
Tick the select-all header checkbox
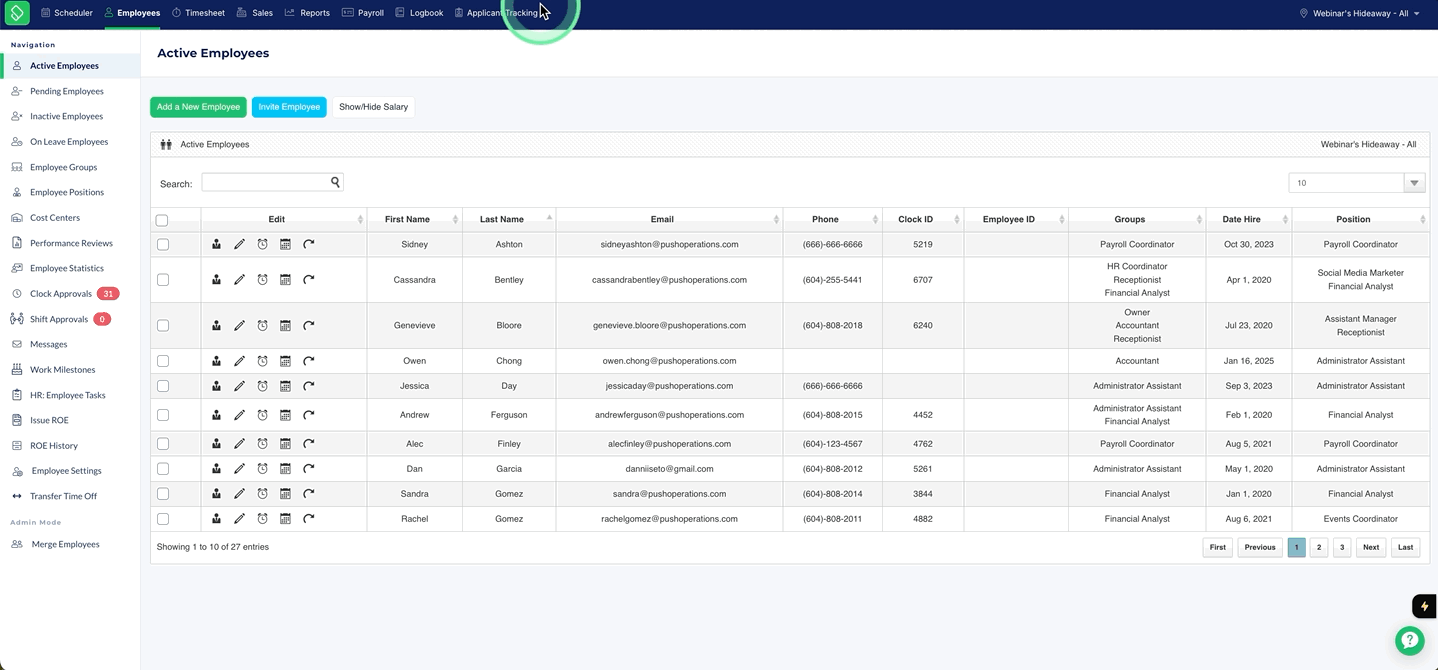click(162, 220)
